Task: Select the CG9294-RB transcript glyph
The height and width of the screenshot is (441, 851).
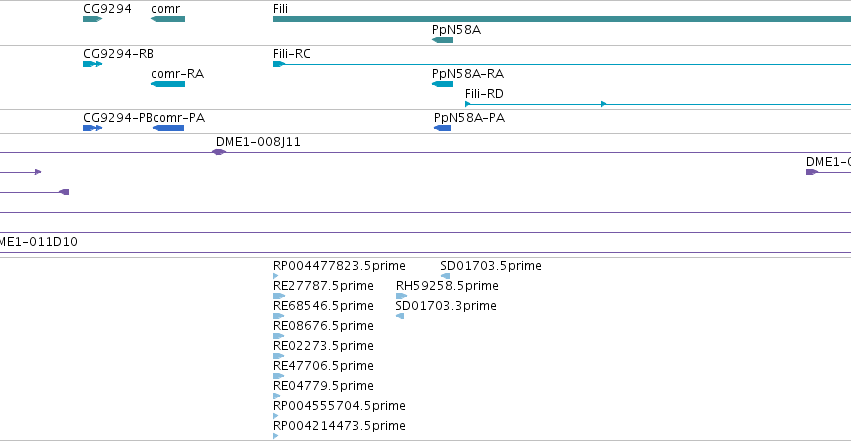Action: (x=92, y=64)
